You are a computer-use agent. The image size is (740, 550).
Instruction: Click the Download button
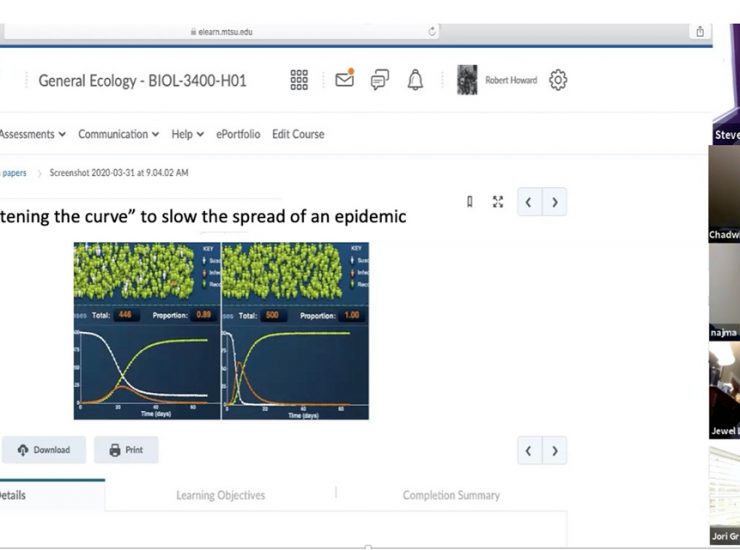pos(44,450)
